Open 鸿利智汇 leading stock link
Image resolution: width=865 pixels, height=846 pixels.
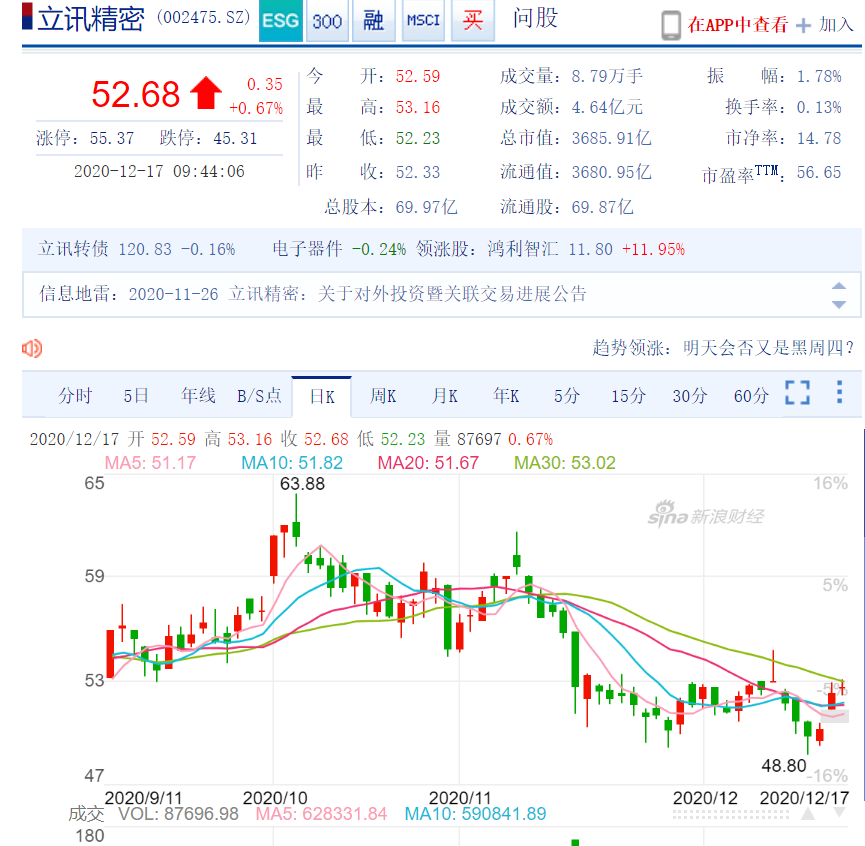[x=523, y=249]
